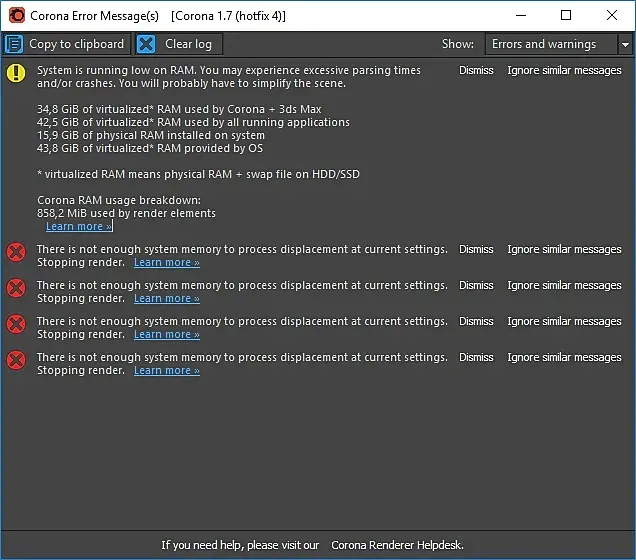Image resolution: width=636 pixels, height=560 pixels.
Task: Dismiss the second displacement memory error
Action: pos(476,285)
